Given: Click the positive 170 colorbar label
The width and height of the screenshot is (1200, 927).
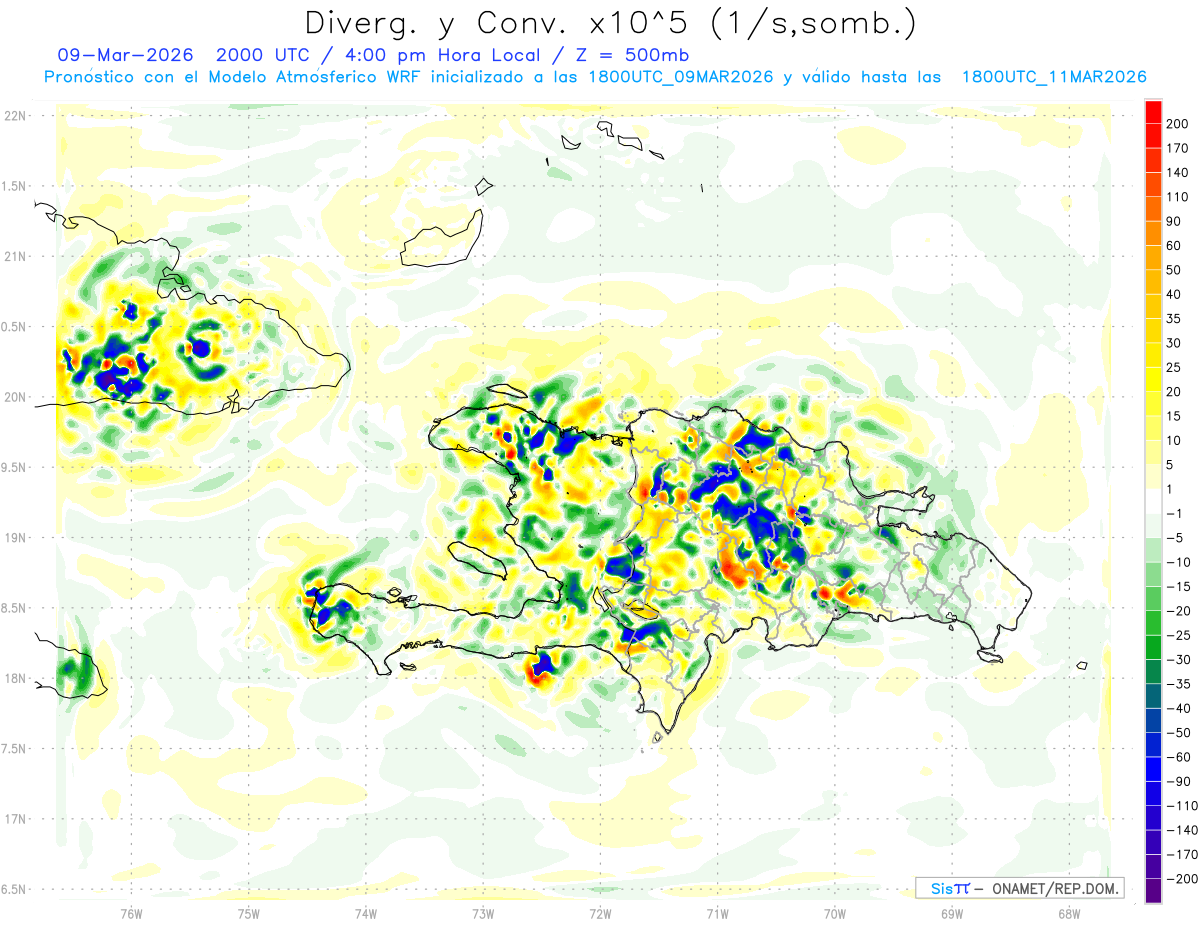Looking at the screenshot, I should tap(1178, 148).
